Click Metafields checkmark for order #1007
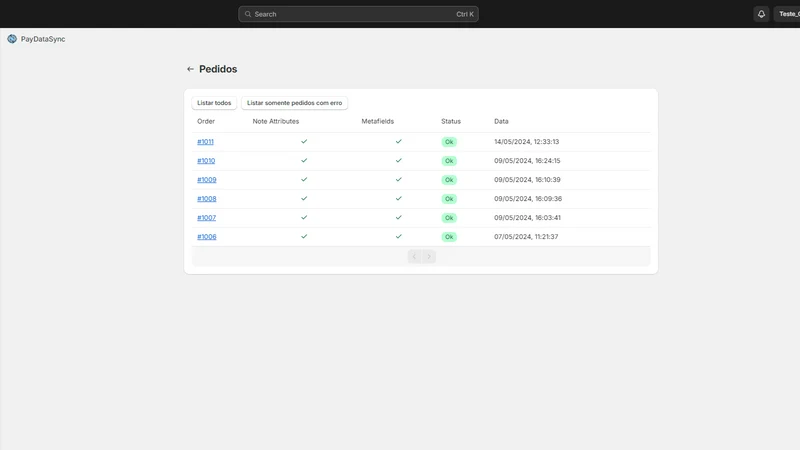 pyautogui.click(x=398, y=217)
